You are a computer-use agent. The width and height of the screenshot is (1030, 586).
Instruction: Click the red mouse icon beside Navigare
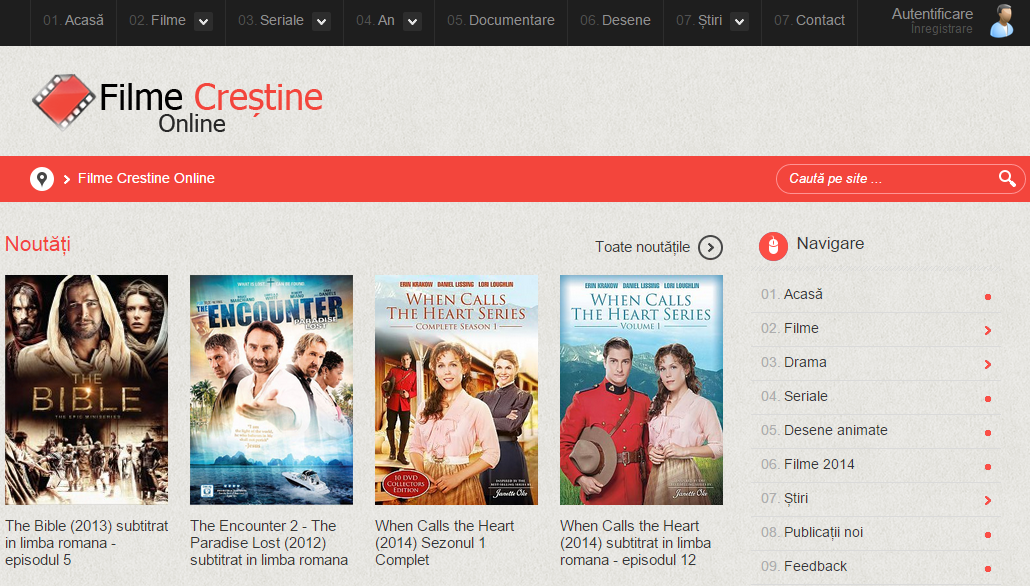point(773,246)
